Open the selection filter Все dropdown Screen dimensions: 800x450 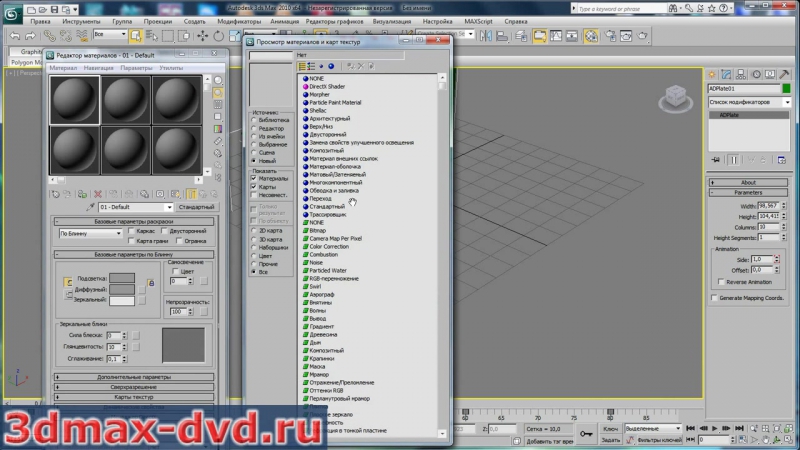point(110,34)
